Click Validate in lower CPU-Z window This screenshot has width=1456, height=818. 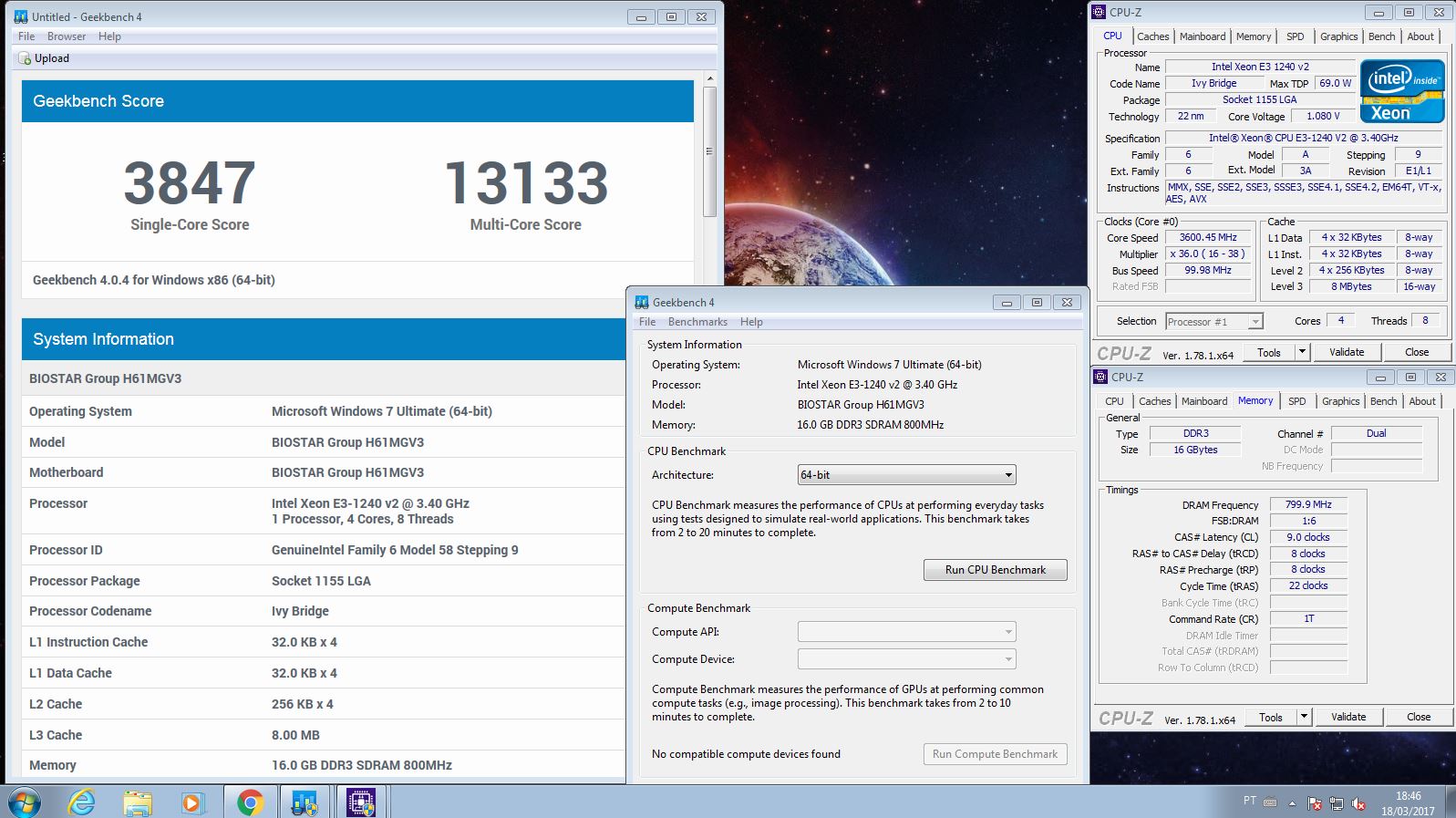click(x=1348, y=717)
